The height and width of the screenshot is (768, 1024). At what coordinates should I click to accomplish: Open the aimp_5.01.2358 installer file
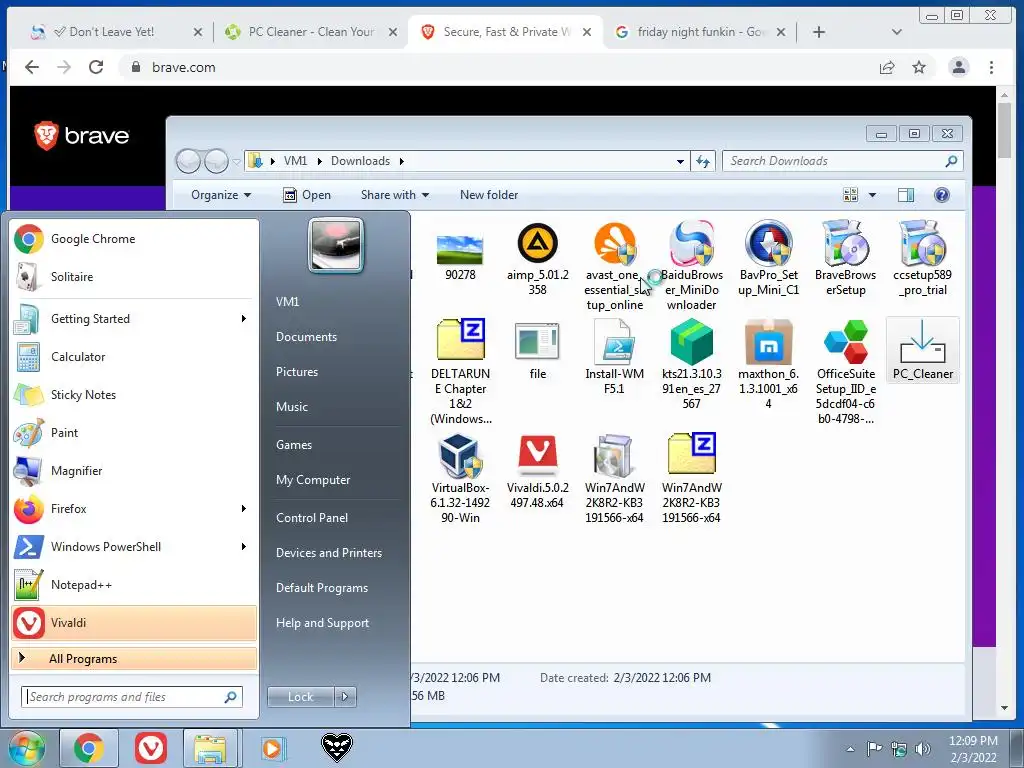click(537, 258)
